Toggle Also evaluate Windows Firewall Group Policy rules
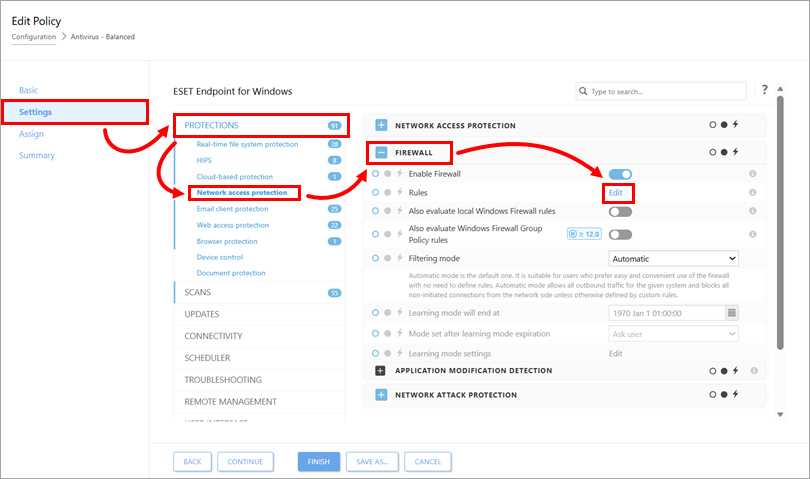This screenshot has height=479, width=810. point(620,234)
